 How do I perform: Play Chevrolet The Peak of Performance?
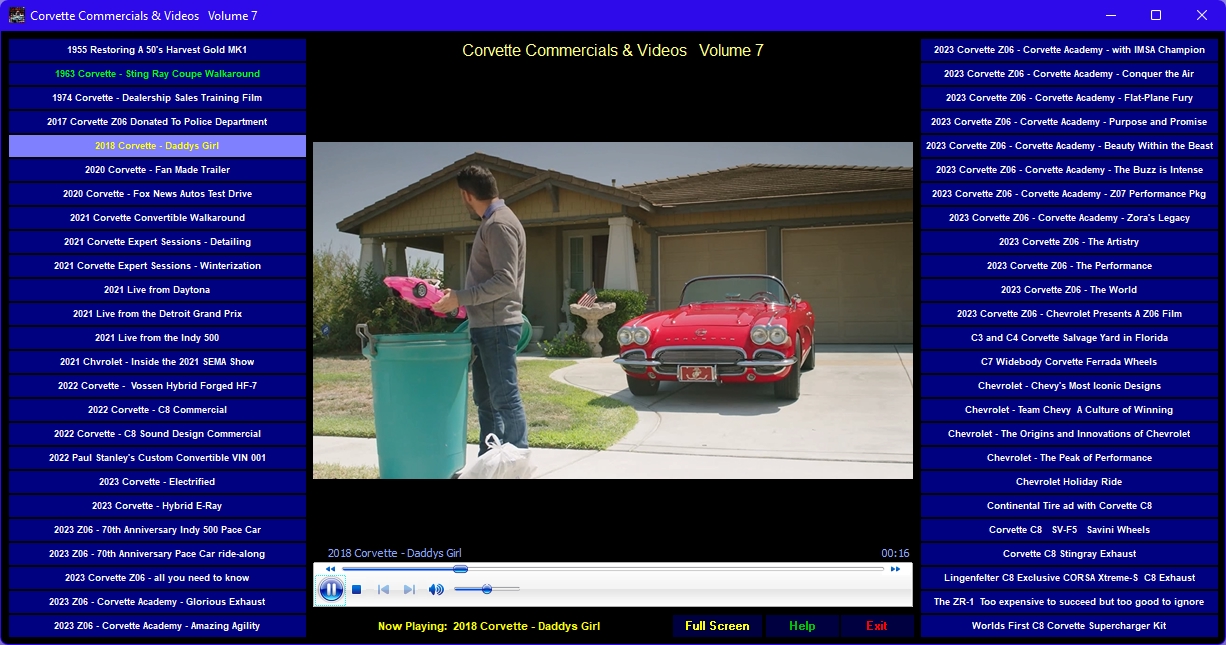pyautogui.click(x=1069, y=458)
